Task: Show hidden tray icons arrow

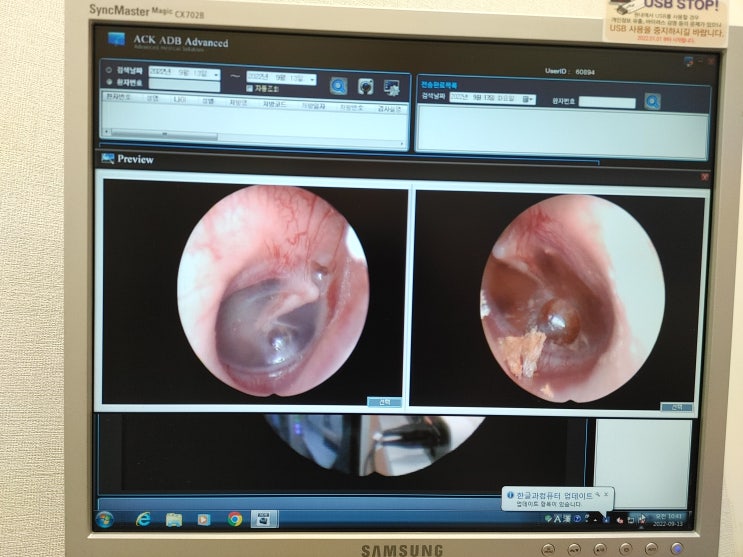Action: point(595,520)
